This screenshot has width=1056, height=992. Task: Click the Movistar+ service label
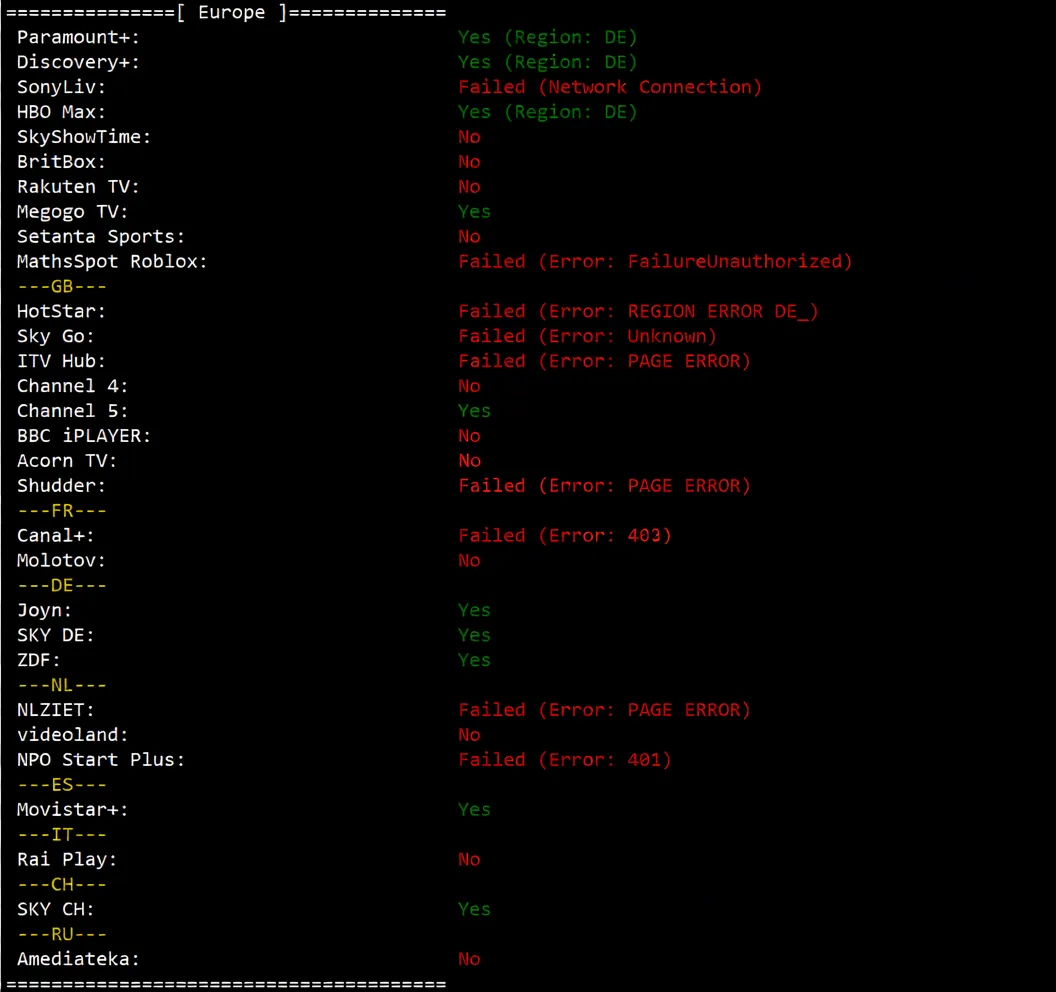73,810
